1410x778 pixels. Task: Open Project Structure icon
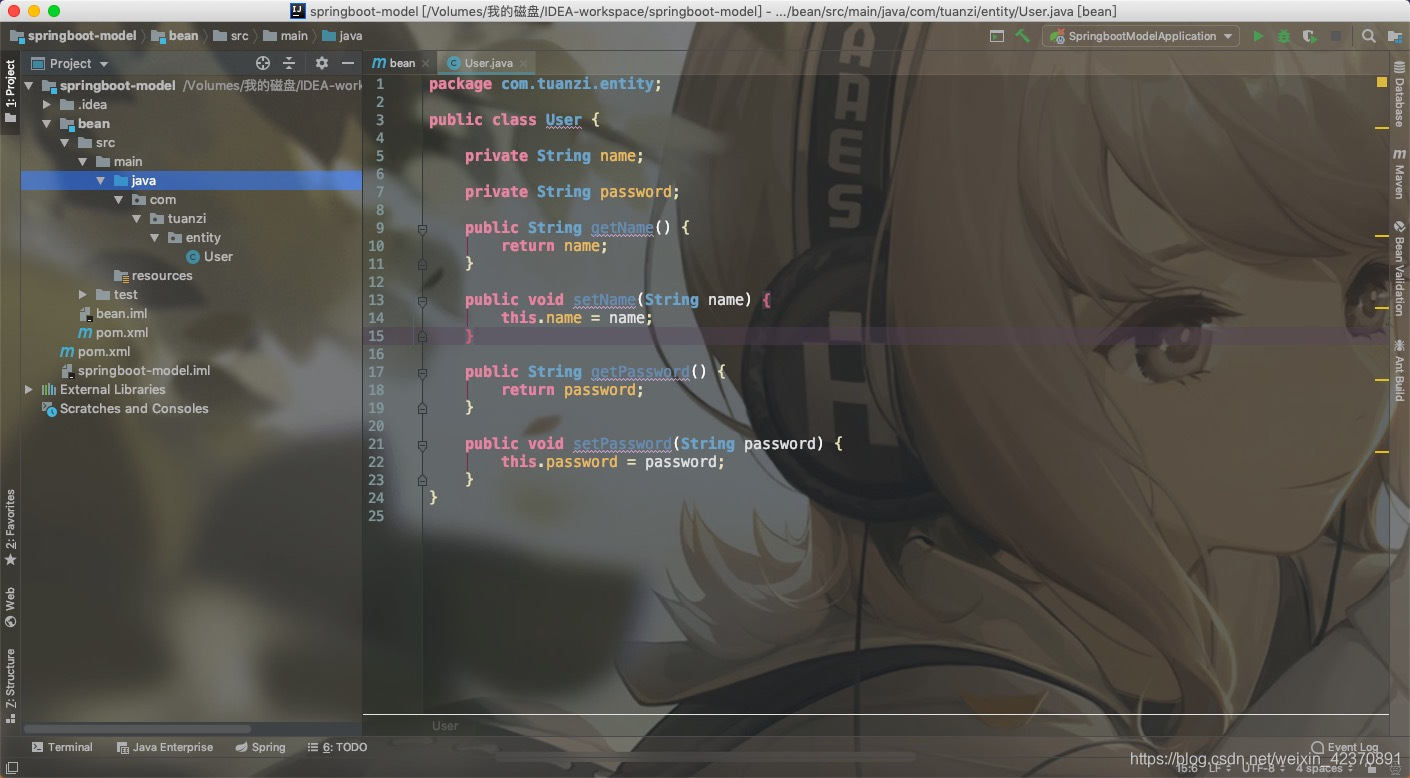pyautogui.click(x=1395, y=36)
